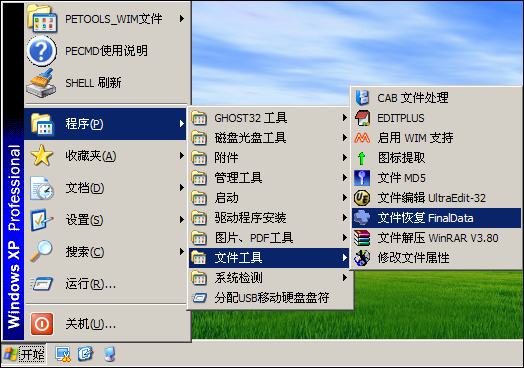
Task: Click the 修改文件属性 label
Action: click(413, 258)
